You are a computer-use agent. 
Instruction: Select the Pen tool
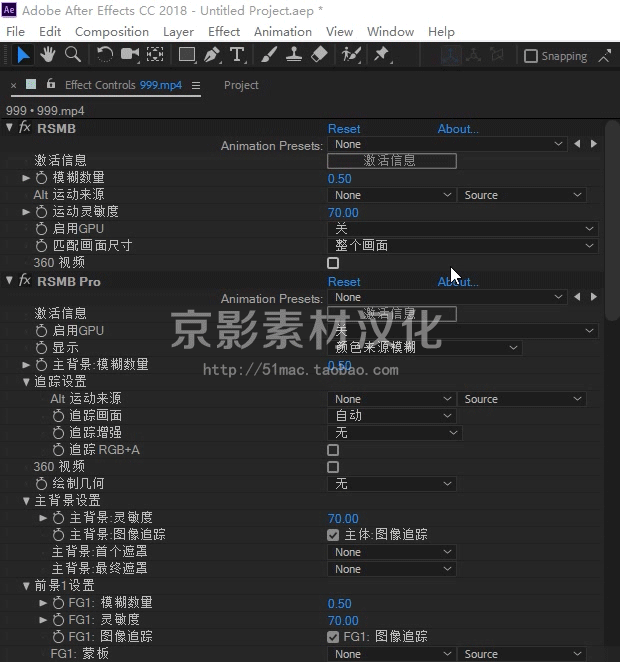pyautogui.click(x=212, y=55)
